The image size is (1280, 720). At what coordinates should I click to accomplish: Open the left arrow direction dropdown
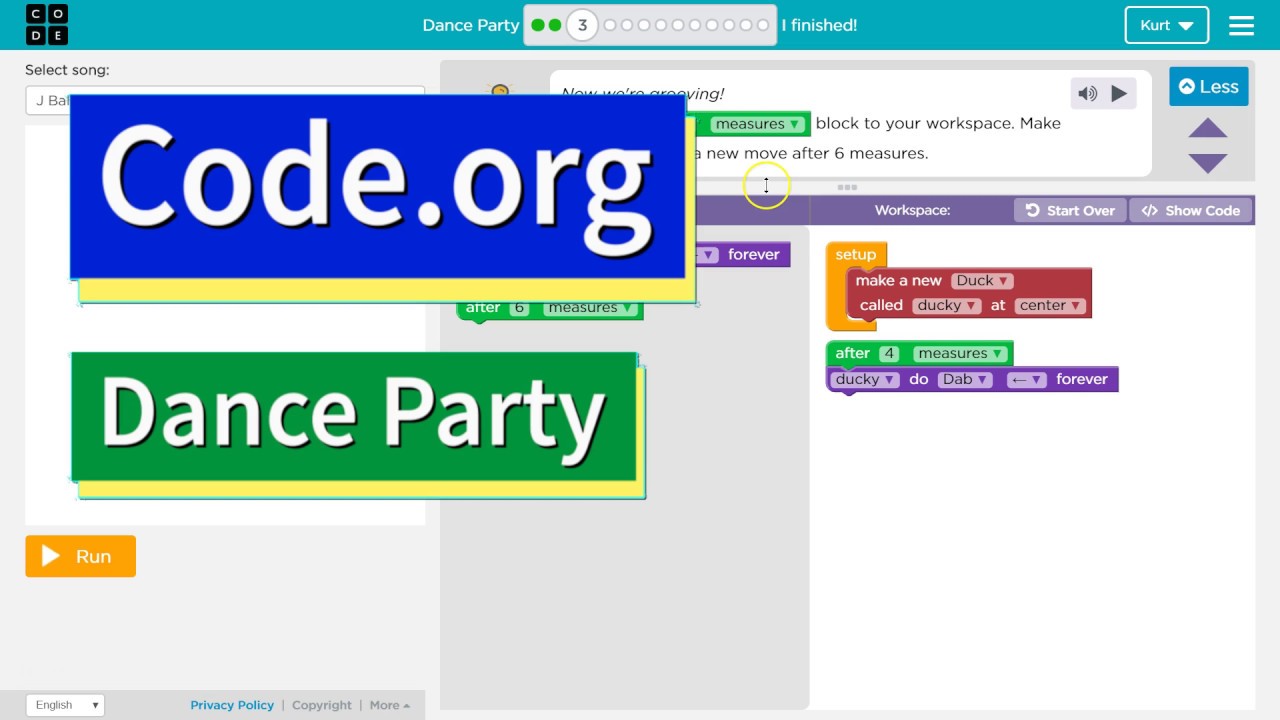pyautogui.click(x=1027, y=380)
